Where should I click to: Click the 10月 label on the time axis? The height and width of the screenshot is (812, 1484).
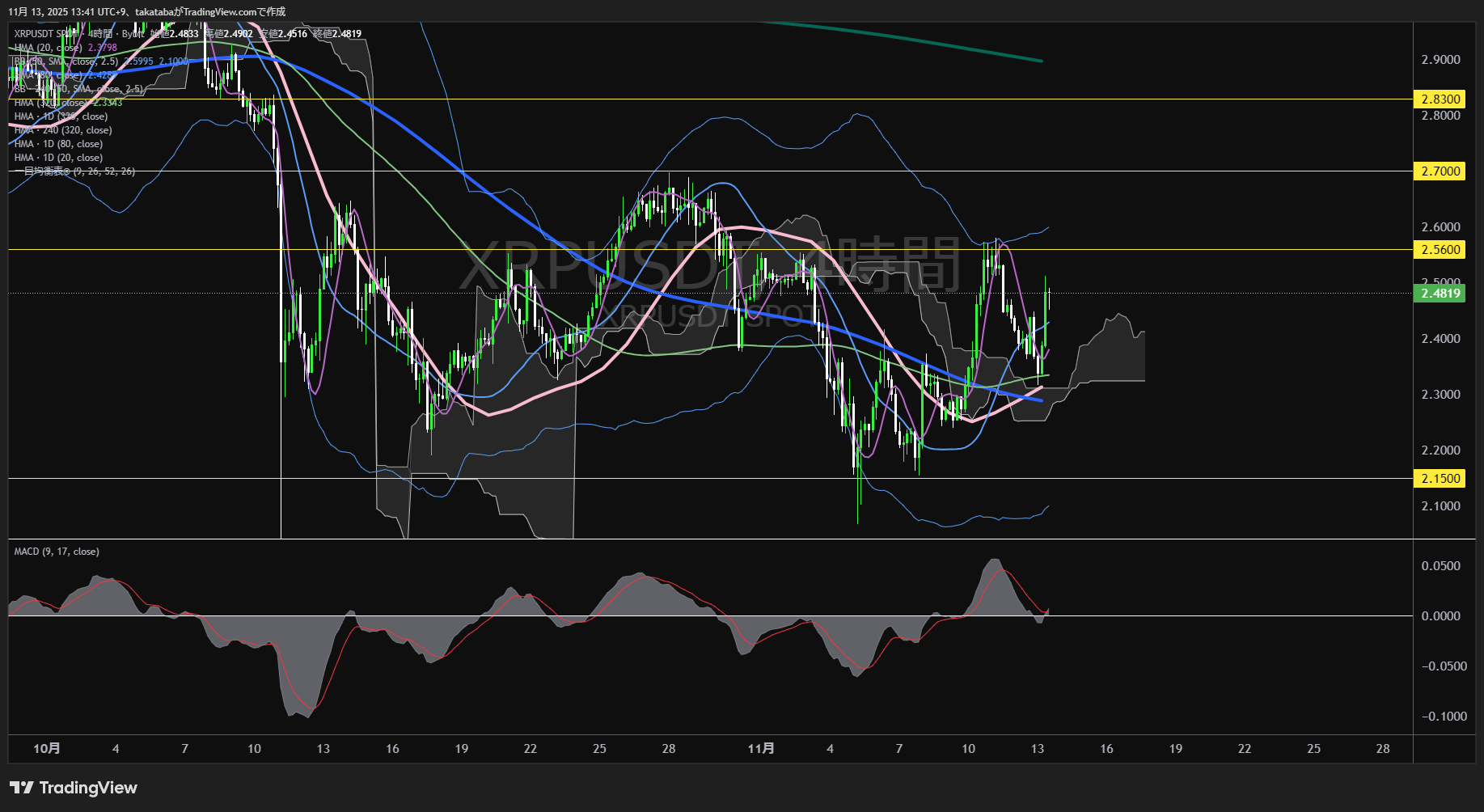[47, 749]
